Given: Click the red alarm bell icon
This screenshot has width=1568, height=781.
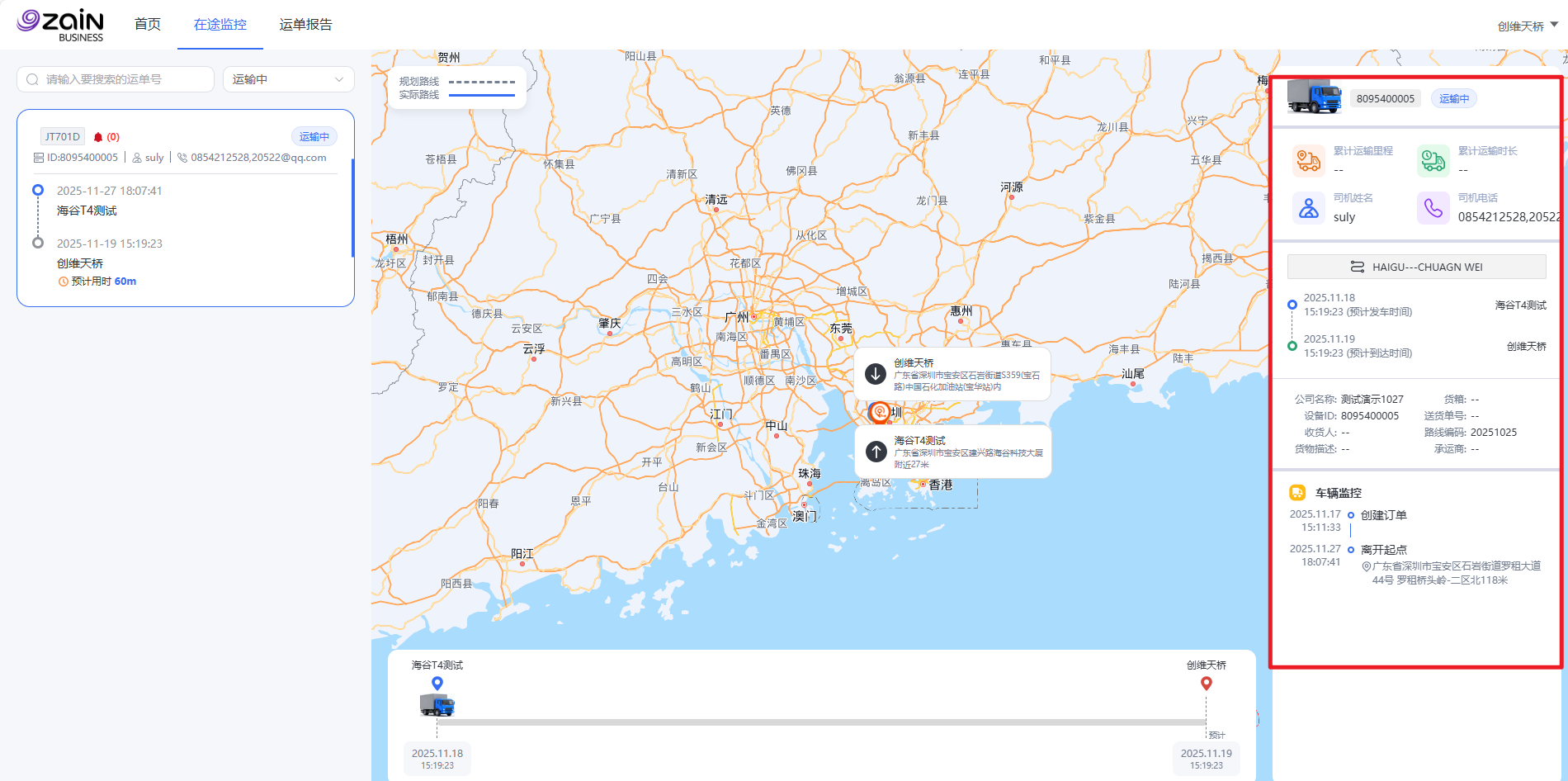Looking at the screenshot, I should pos(98,137).
